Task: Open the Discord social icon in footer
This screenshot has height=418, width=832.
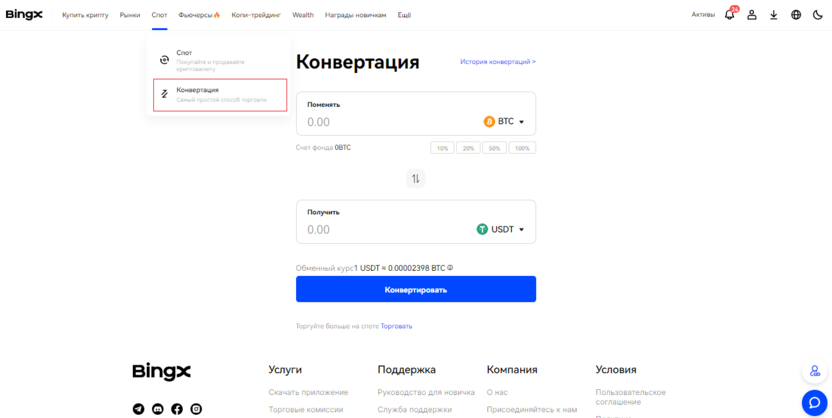Action: (x=157, y=409)
